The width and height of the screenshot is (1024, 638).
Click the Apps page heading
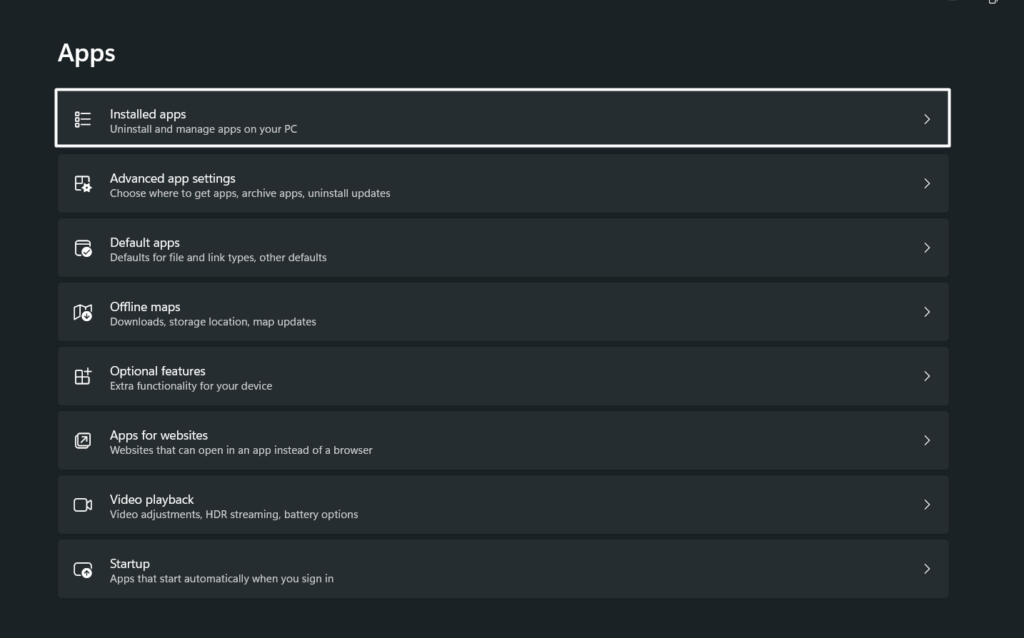[x=87, y=53]
